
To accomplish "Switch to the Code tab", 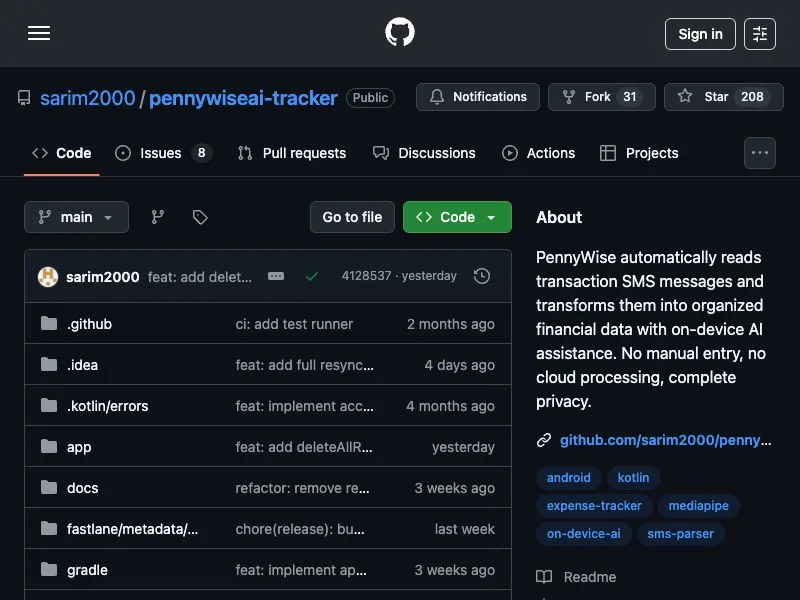I will (62, 153).
